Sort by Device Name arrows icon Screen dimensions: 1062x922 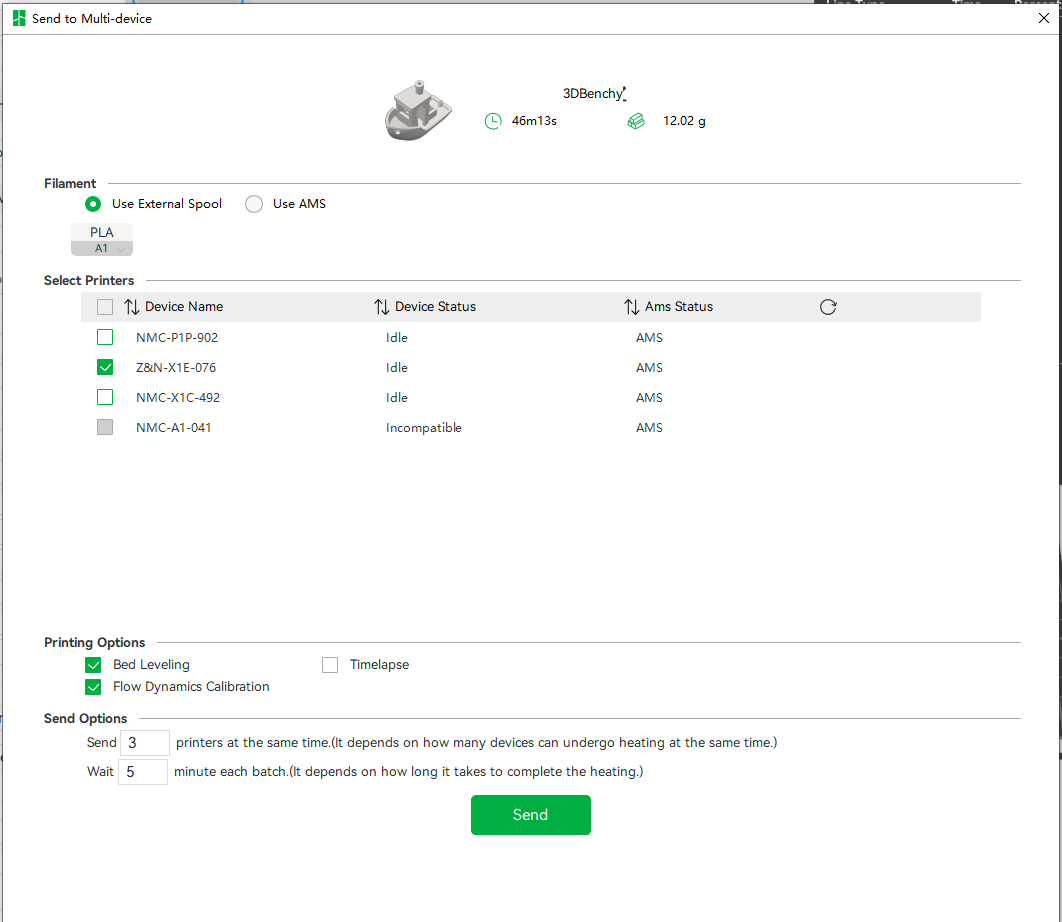[131, 307]
